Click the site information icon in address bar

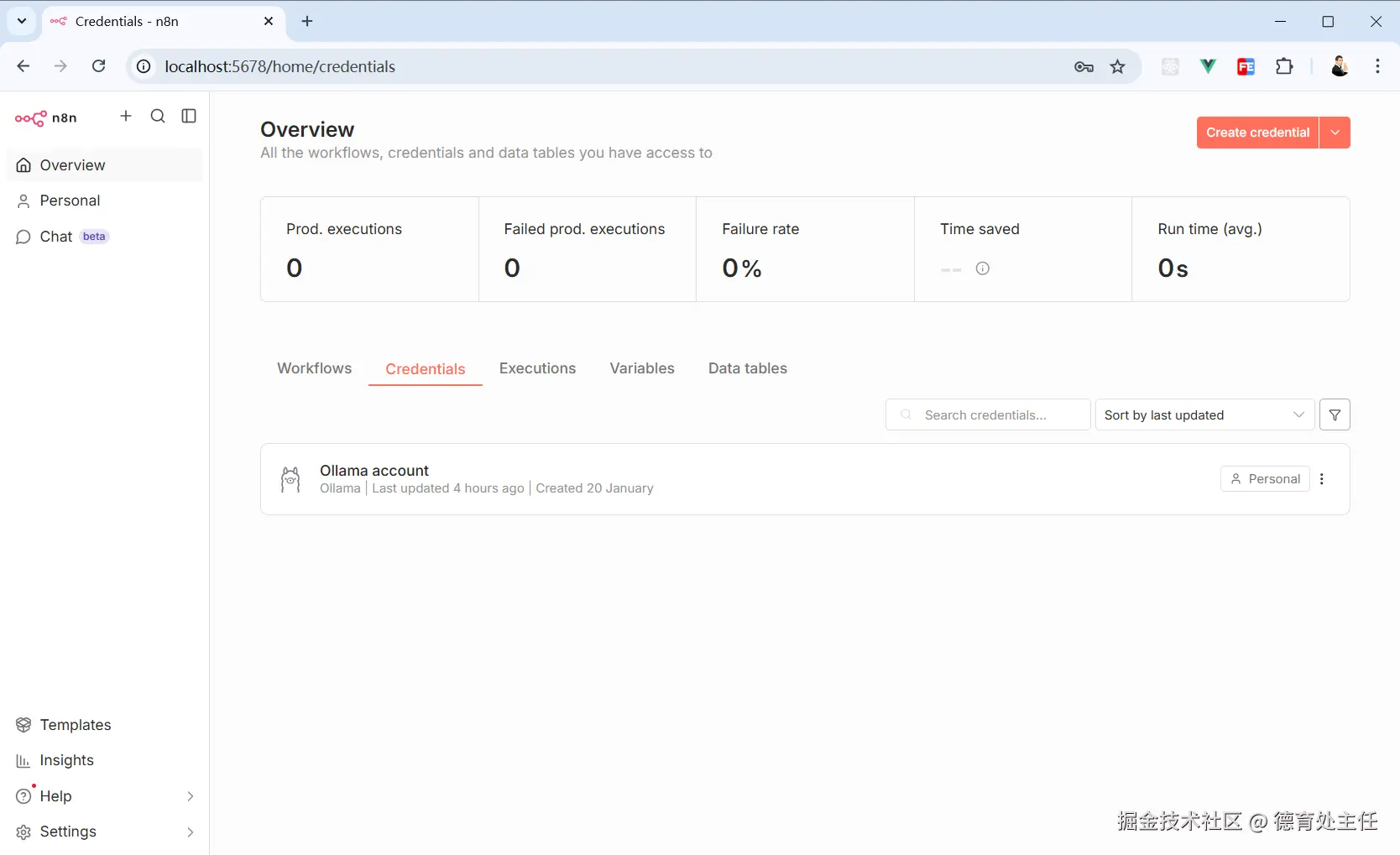(x=144, y=66)
